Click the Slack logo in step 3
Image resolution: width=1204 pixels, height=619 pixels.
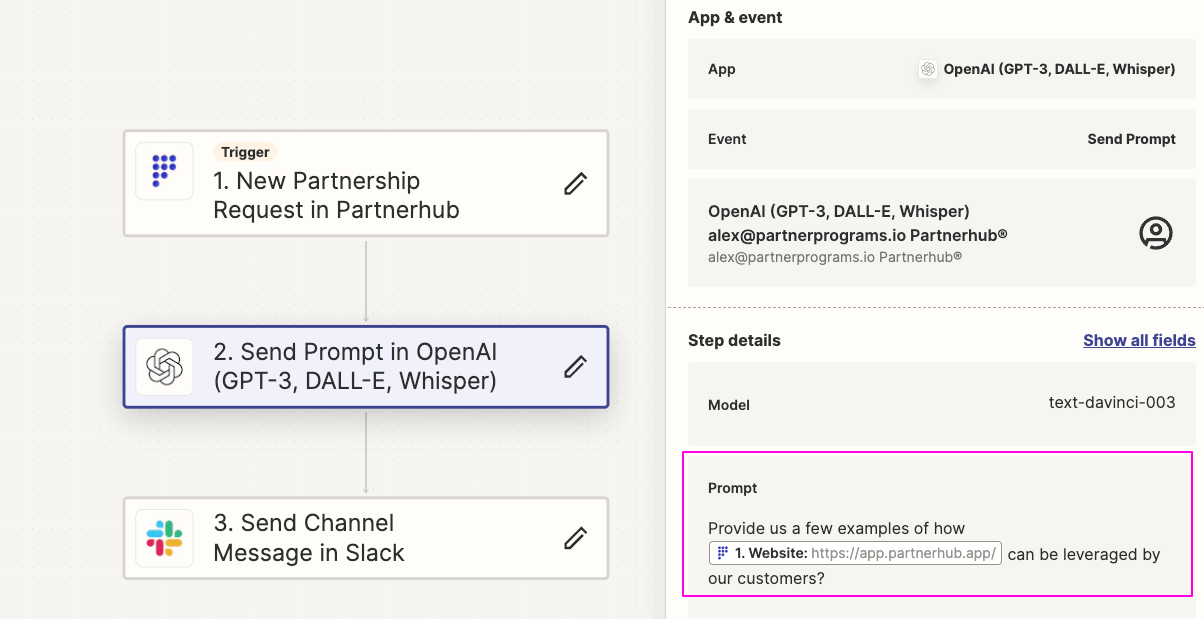pyautogui.click(x=164, y=538)
